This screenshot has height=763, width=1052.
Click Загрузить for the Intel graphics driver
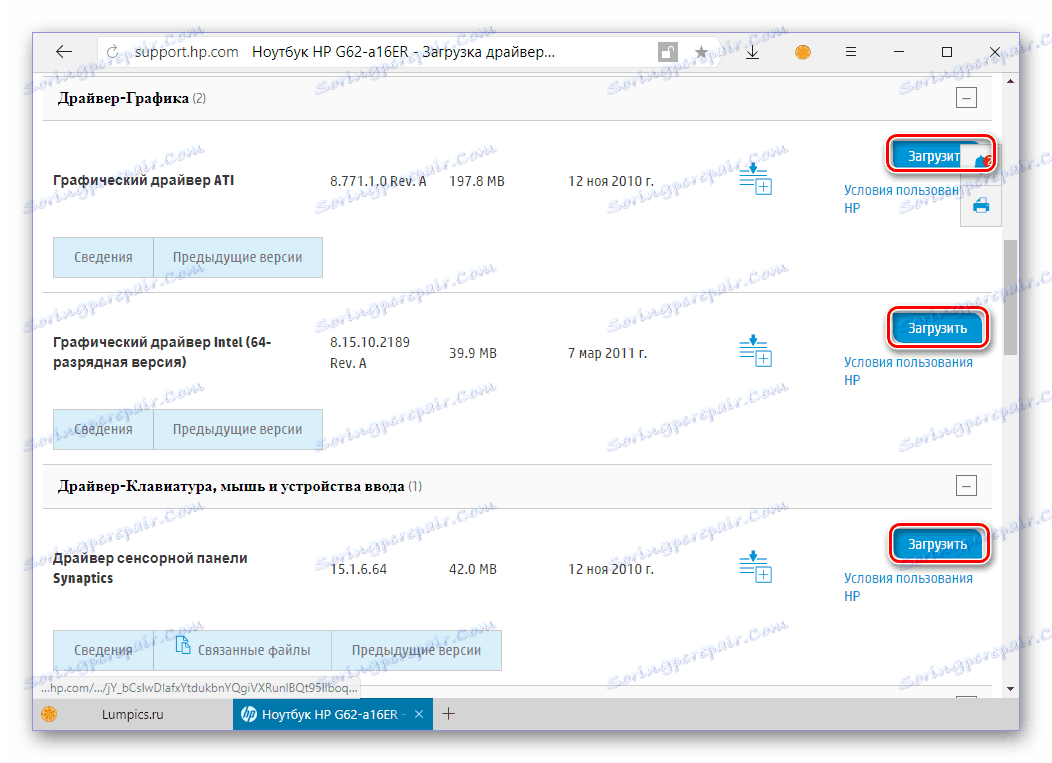point(938,327)
